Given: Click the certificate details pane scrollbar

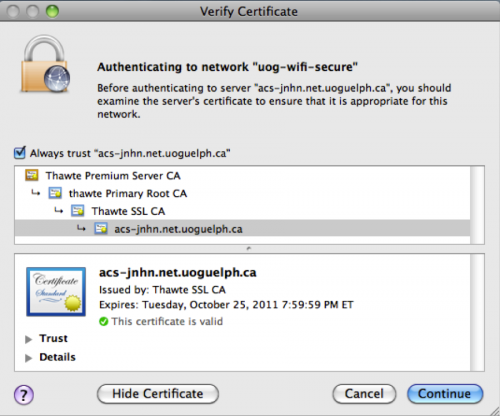Looking at the screenshot, I should click(477, 312).
